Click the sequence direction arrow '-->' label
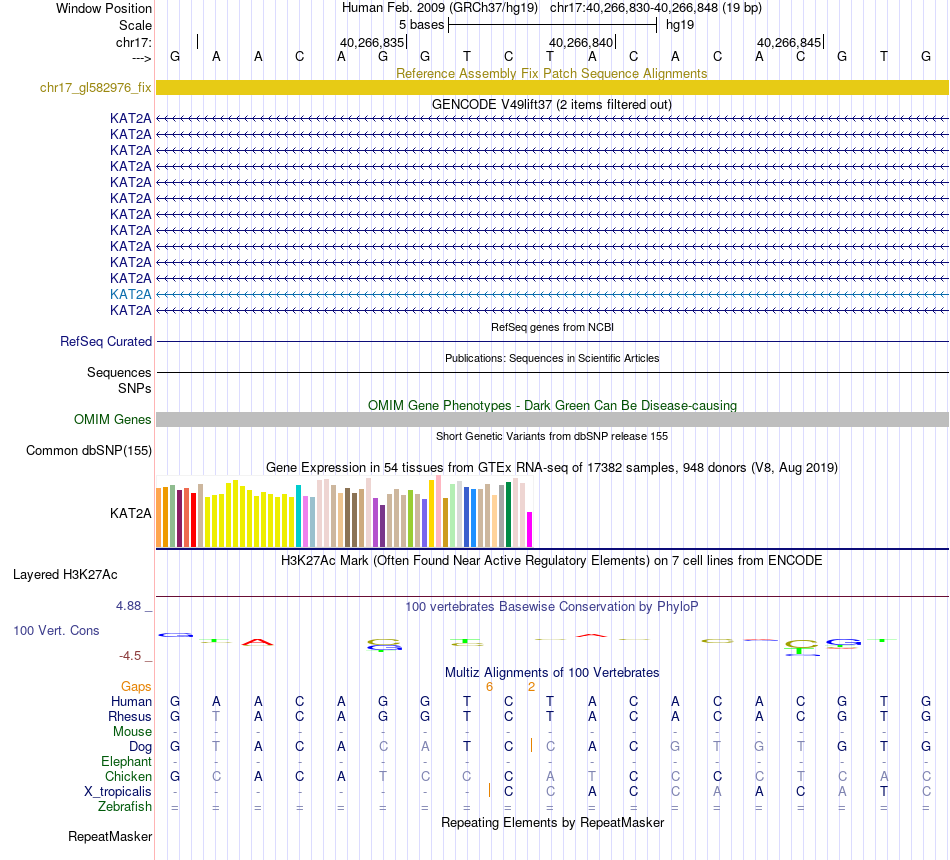The width and height of the screenshot is (950, 860). click(141, 59)
